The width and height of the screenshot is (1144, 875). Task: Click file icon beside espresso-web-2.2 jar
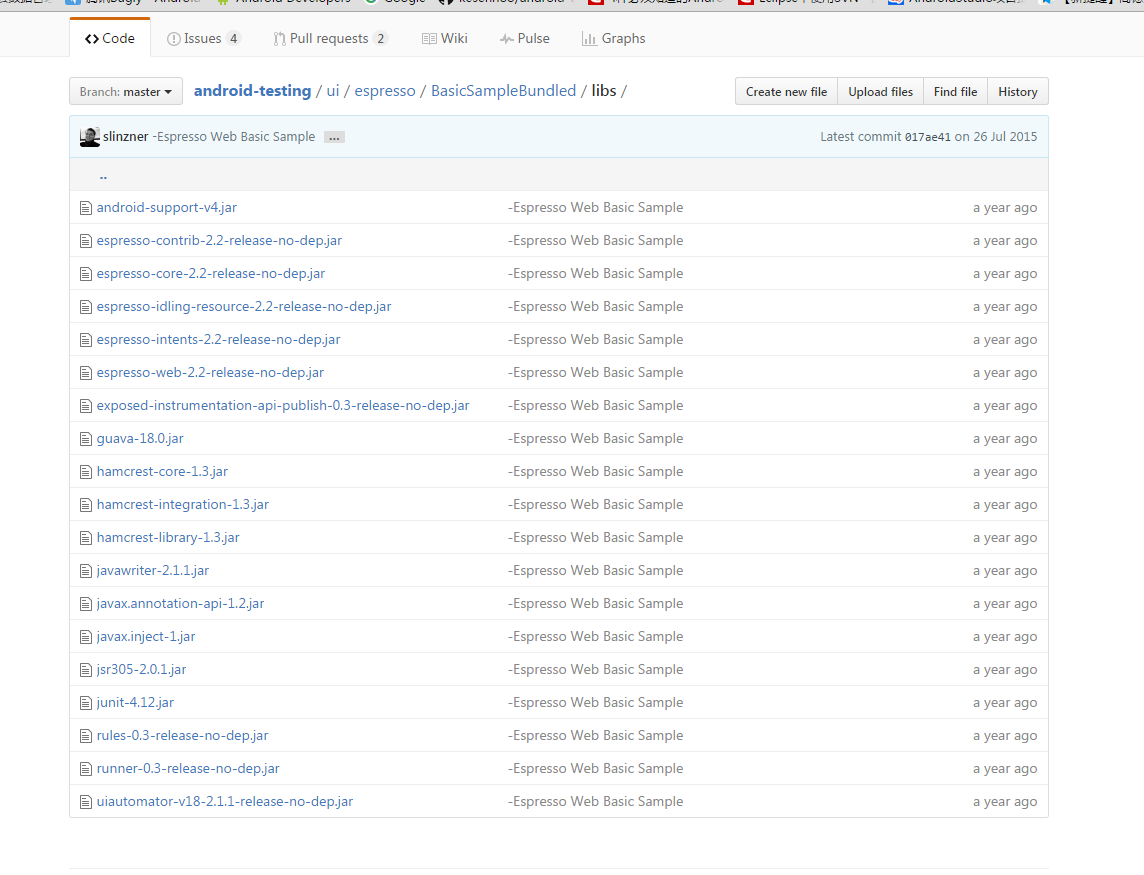tap(86, 373)
